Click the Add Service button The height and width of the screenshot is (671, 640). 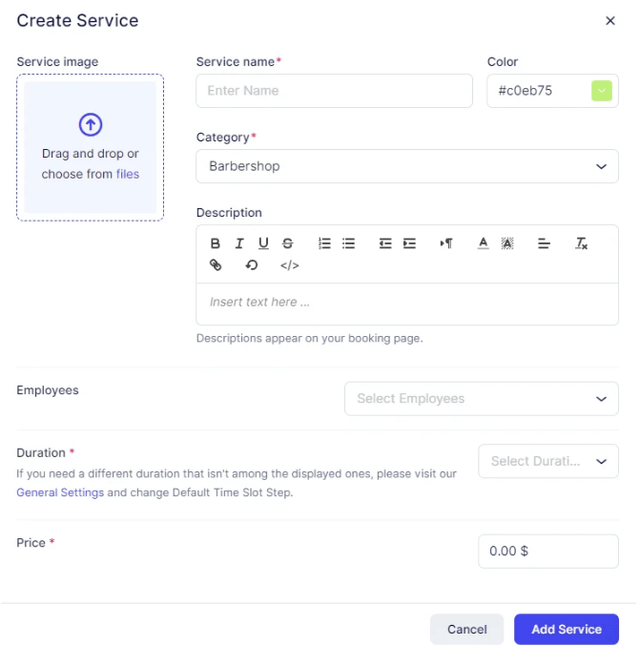coord(566,629)
